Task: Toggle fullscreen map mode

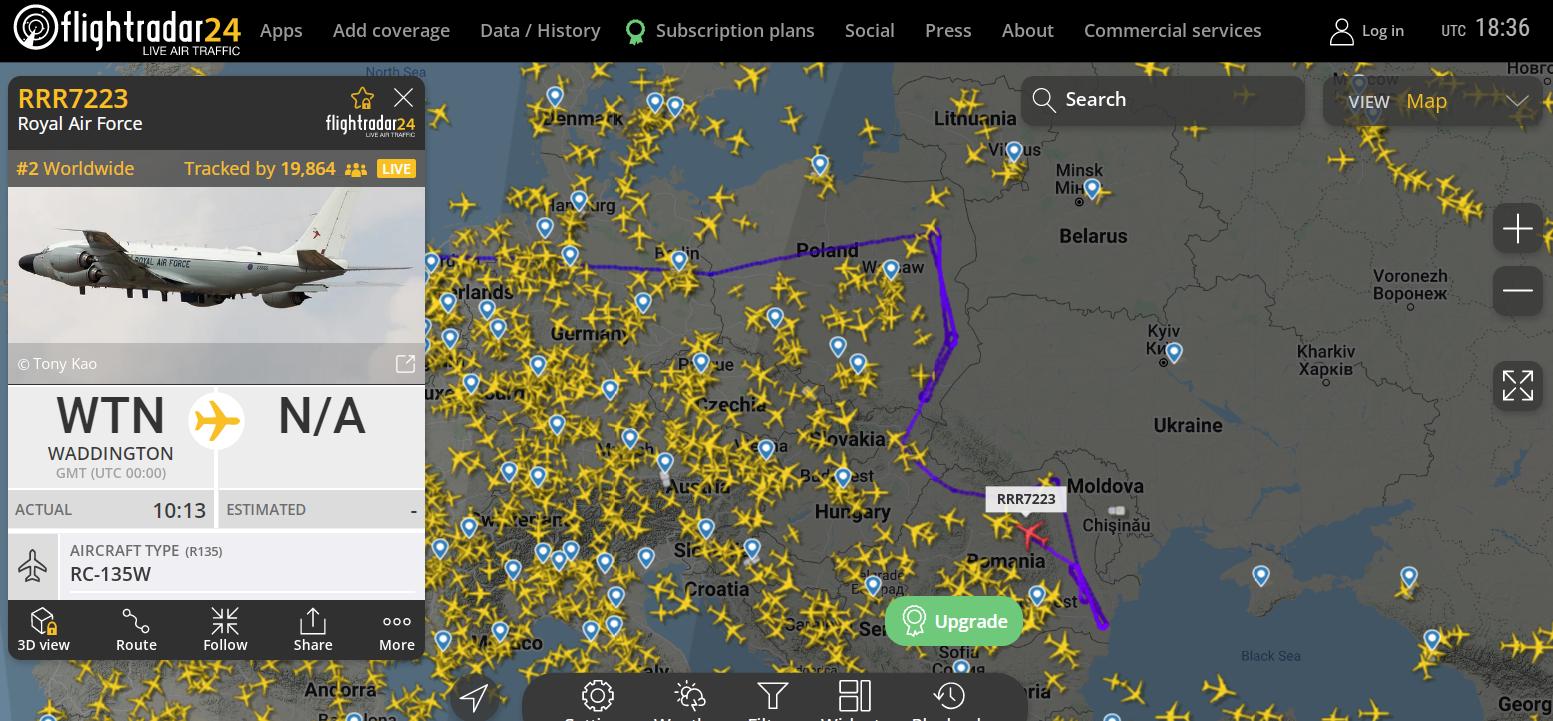Action: (1517, 385)
